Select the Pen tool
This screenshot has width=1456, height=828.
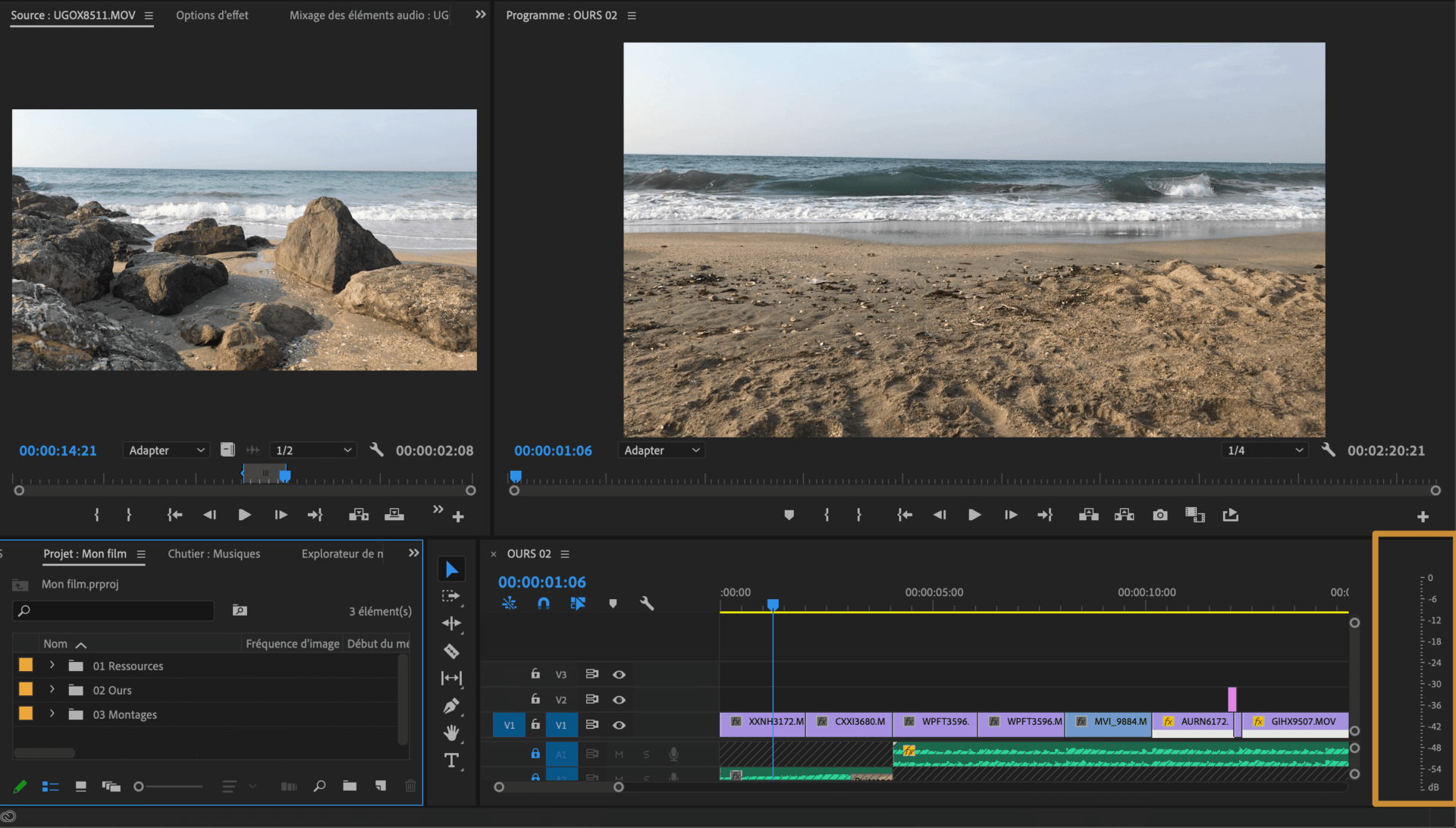coord(451,706)
